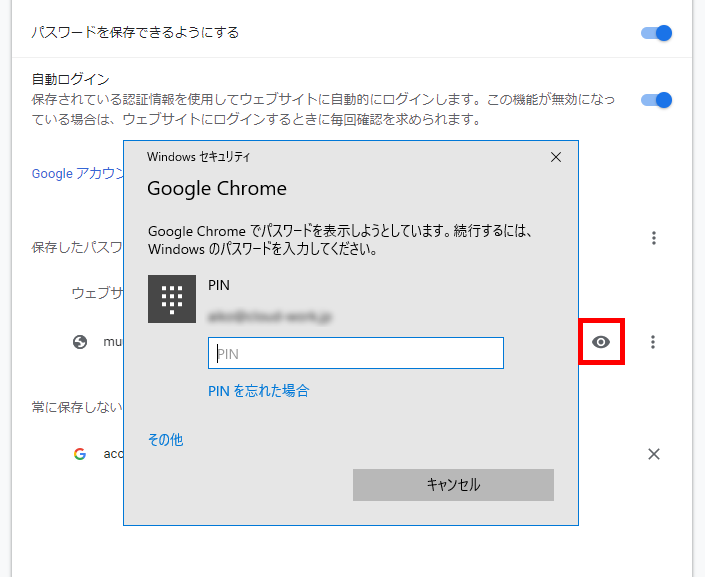Click the Google Chrome heading in dialog
This screenshot has width=705, height=577.
[217, 188]
